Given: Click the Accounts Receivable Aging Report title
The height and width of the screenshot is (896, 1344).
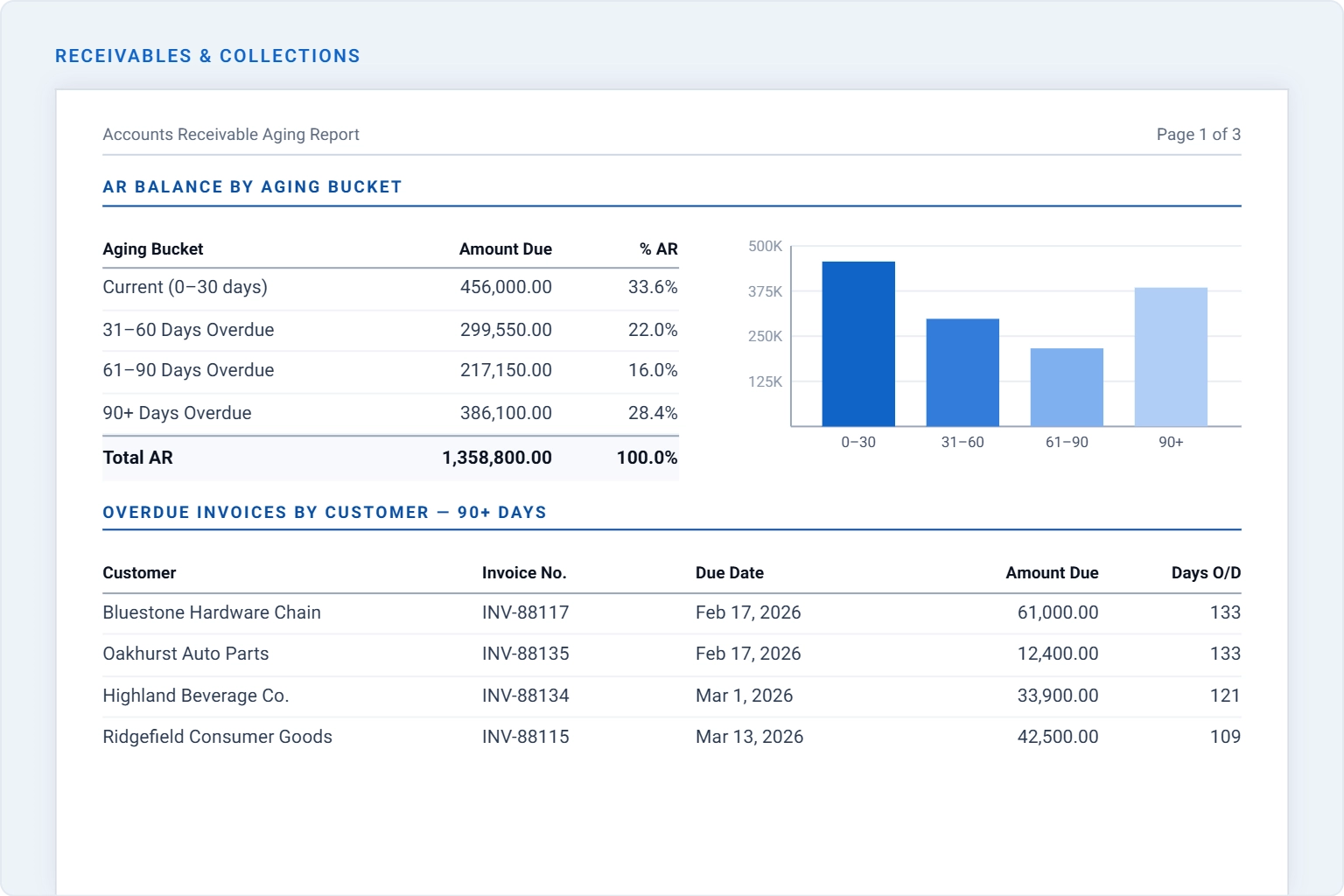Looking at the screenshot, I should 231,135.
